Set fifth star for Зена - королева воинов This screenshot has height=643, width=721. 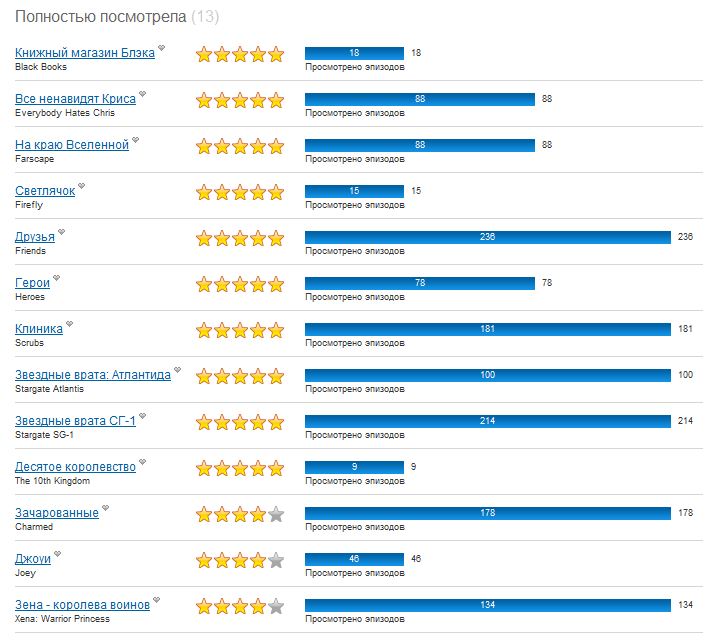pyautogui.click(x=276, y=607)
